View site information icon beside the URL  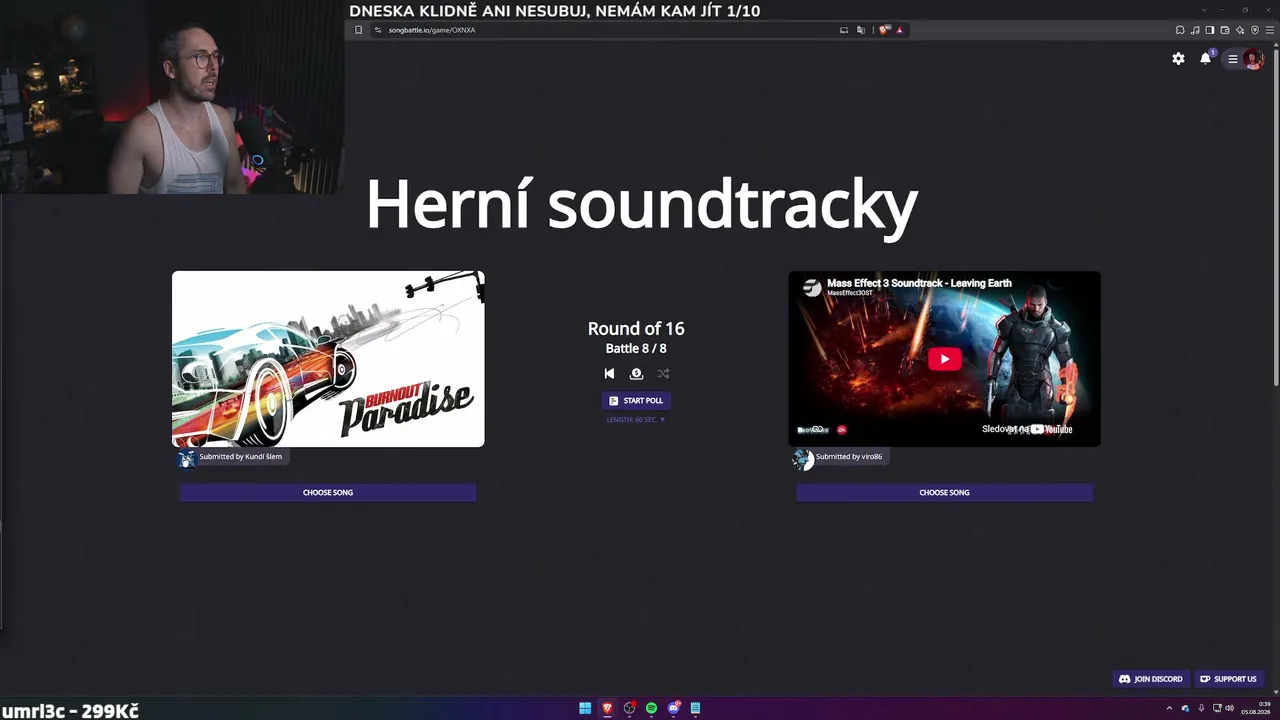pos(378,30)
